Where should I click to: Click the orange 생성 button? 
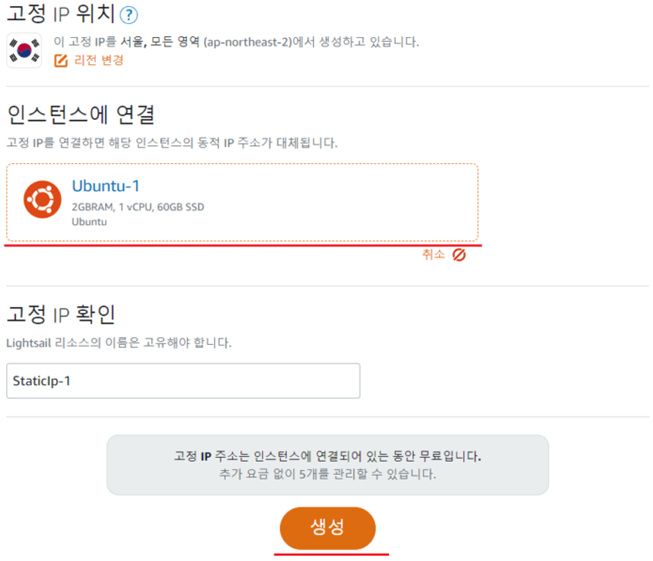(328, 528)
